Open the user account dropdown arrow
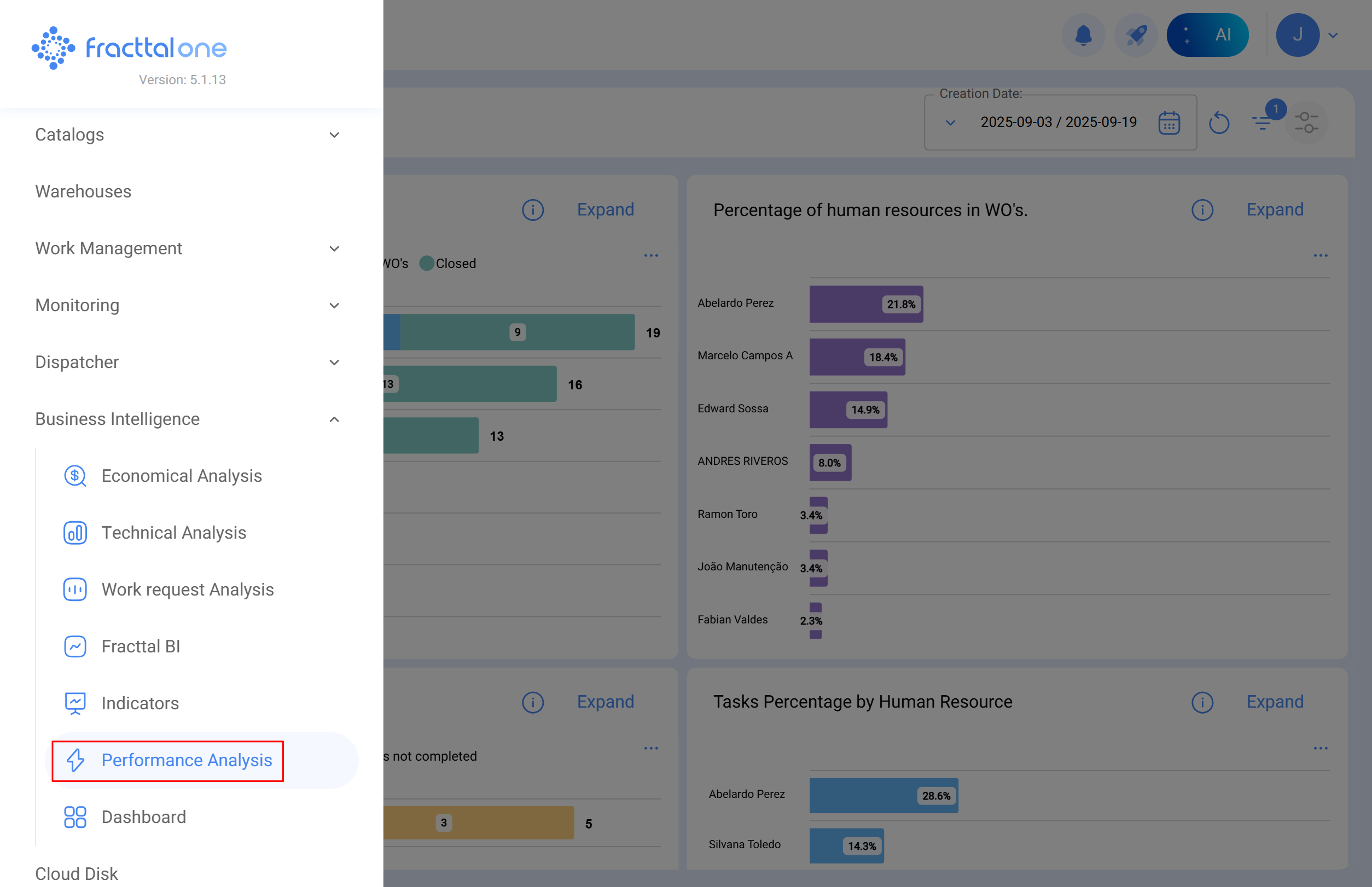Image resolution: width=1372 pixels, height=887 pixels. pyautogui.click(x=1333, y=35)
